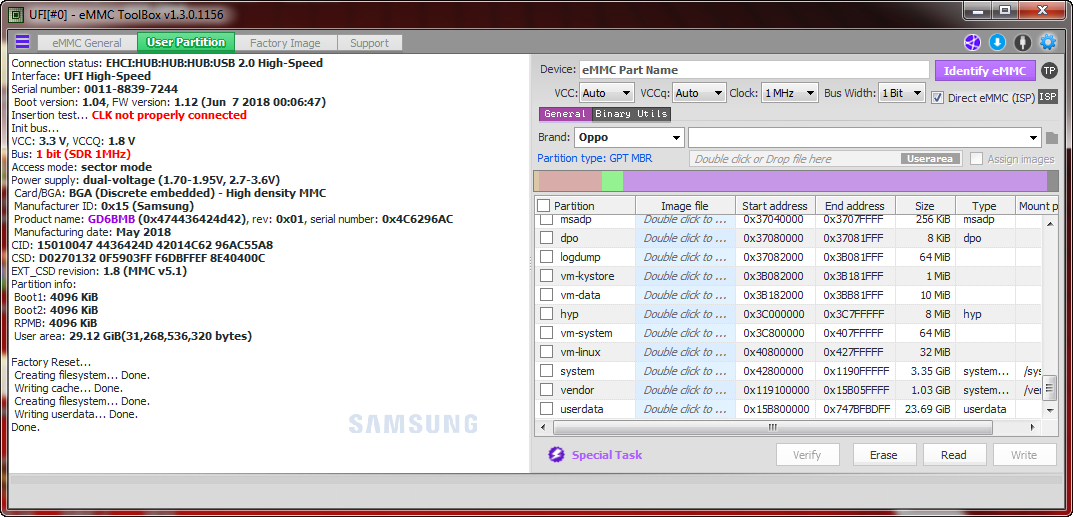Open the Bus Width dropdown

coord(902,93)
